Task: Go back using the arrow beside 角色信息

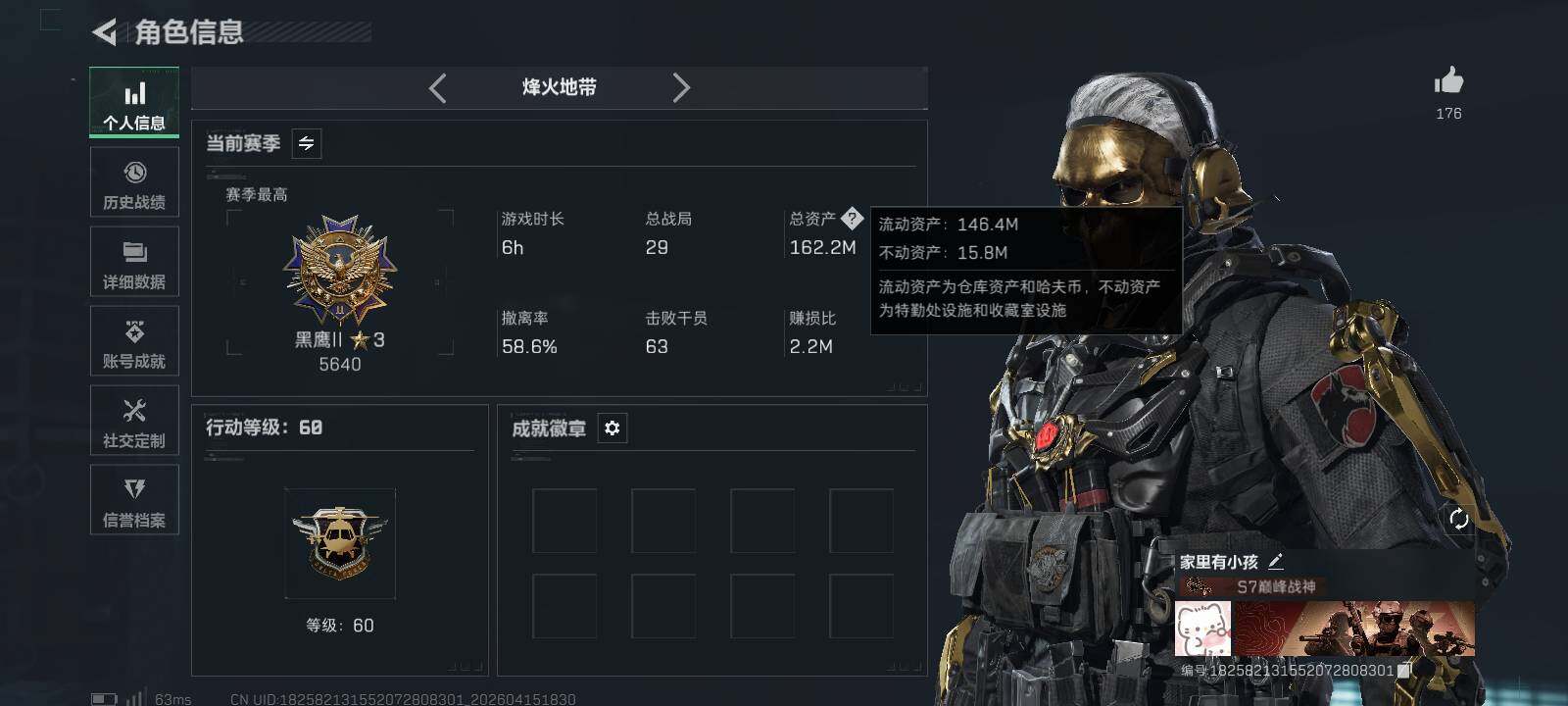Action: point(104,32)
